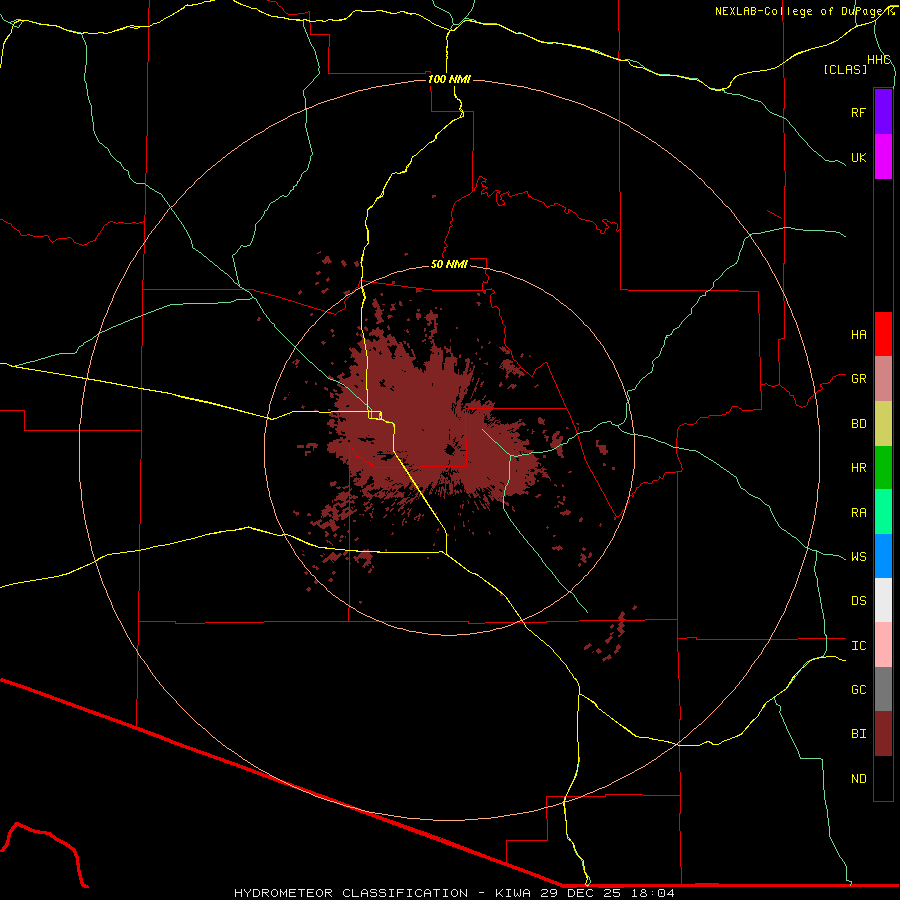Click the ND black legend swatch
This screenshot has width=900, height=900.
[x=883, y=778]
